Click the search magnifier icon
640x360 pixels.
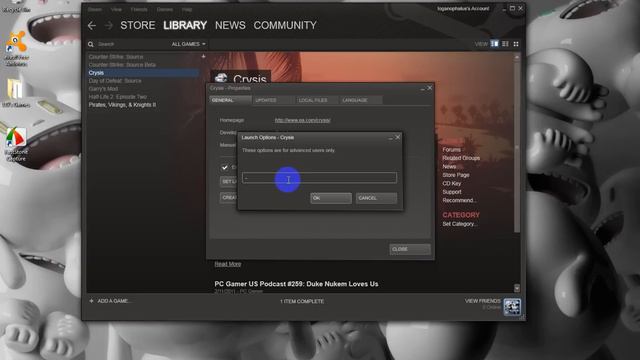91,44
